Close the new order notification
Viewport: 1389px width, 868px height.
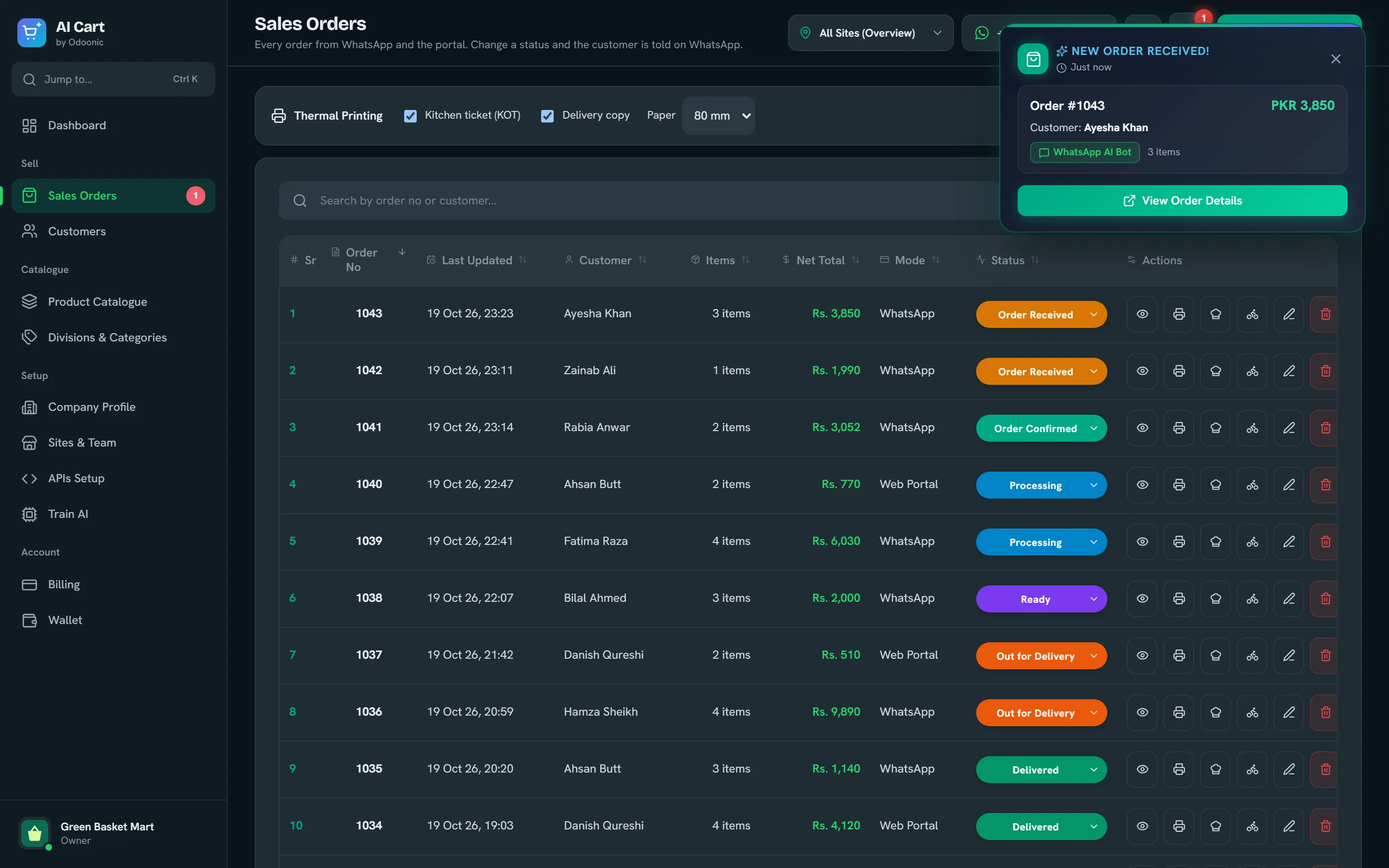pos(1335,58)
